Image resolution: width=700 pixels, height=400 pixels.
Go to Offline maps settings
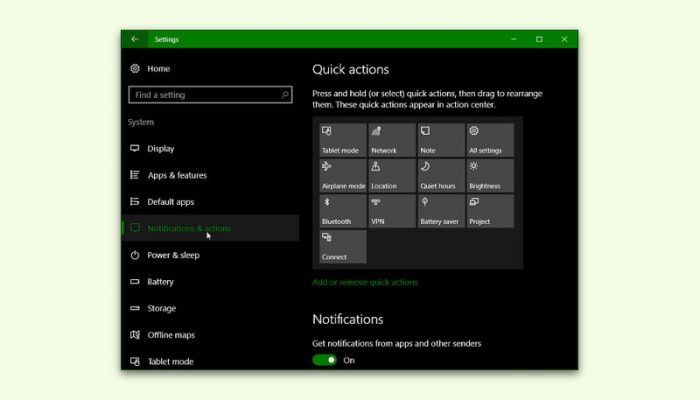pos(210,334)
